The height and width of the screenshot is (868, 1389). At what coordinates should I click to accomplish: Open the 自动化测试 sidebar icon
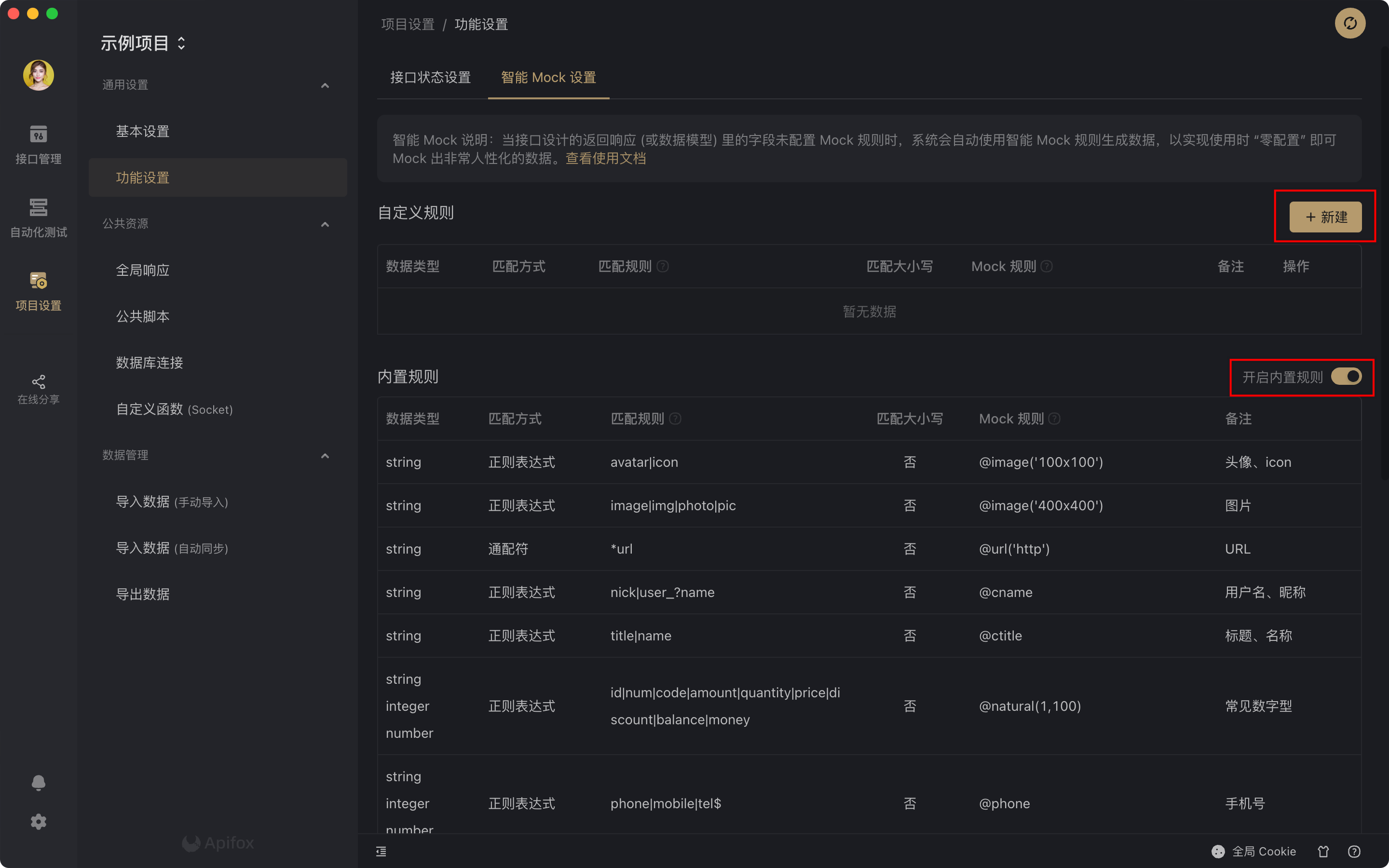tap(39, 208)
